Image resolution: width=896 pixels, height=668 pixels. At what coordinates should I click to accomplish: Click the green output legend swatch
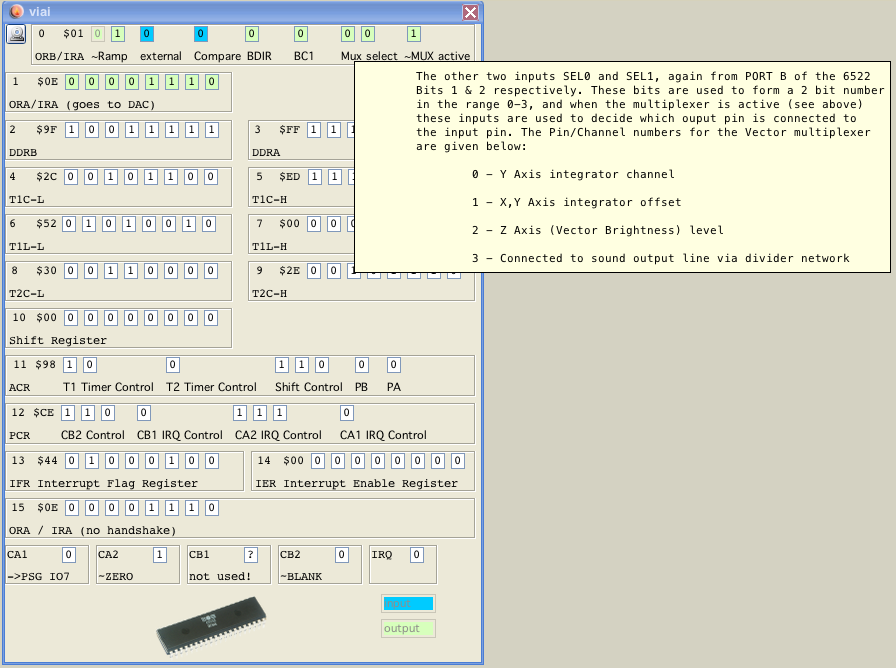[x=408, y=628]
